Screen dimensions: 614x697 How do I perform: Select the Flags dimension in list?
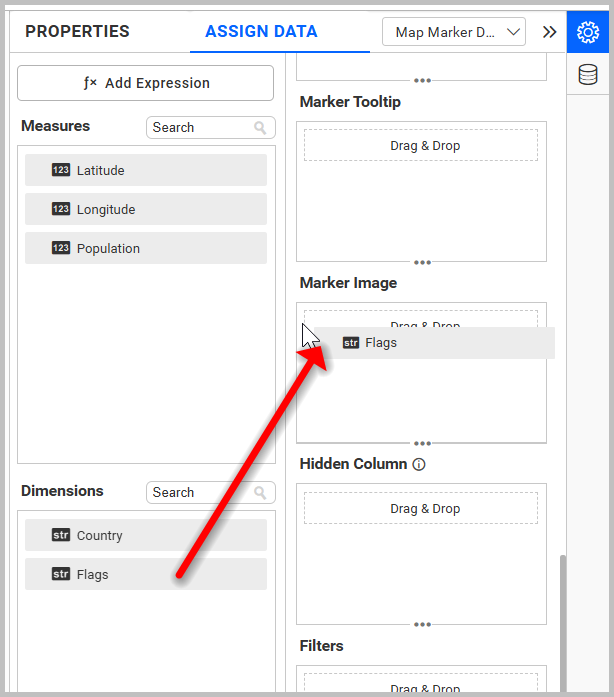146,574
